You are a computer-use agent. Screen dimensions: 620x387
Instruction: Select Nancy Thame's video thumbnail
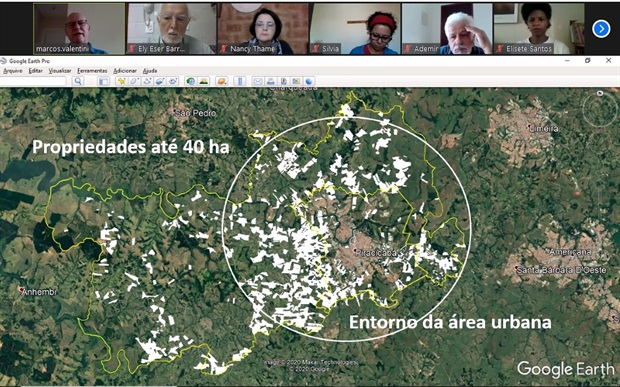tap(263, 29)
